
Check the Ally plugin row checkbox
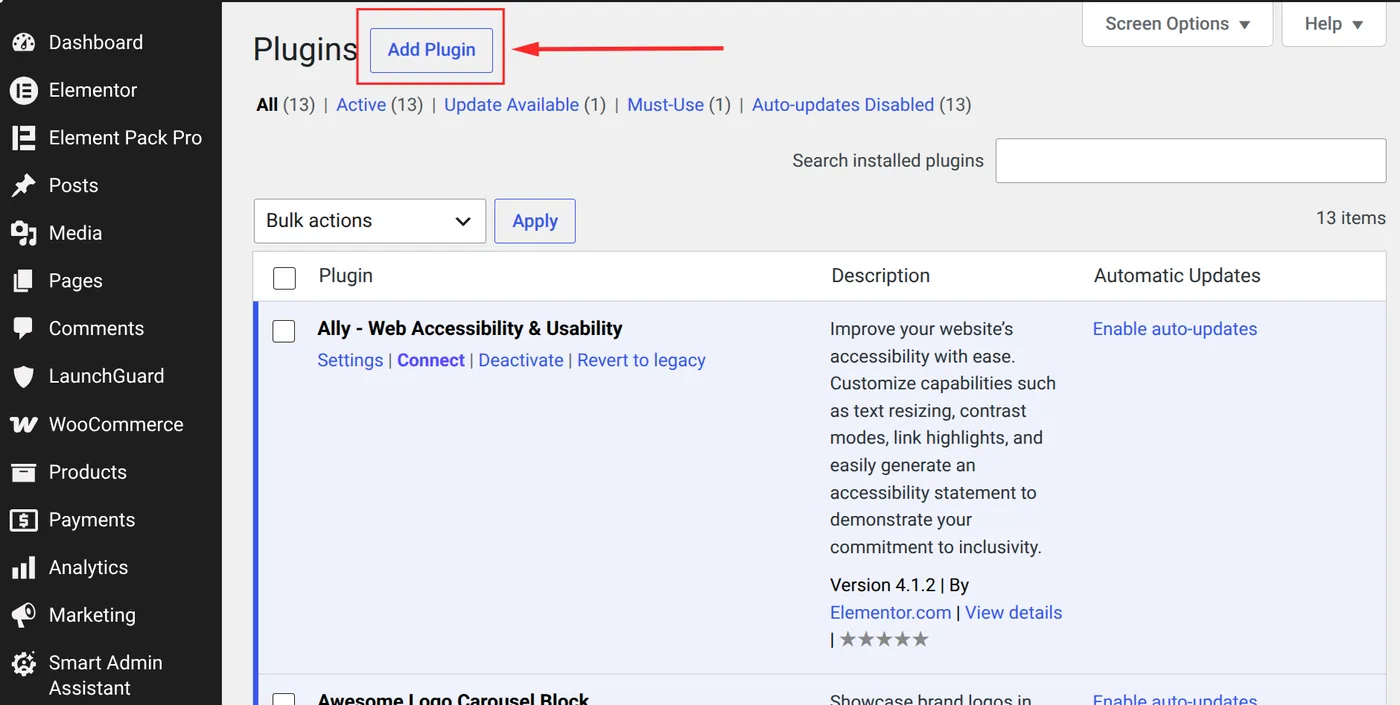(284, 331)
